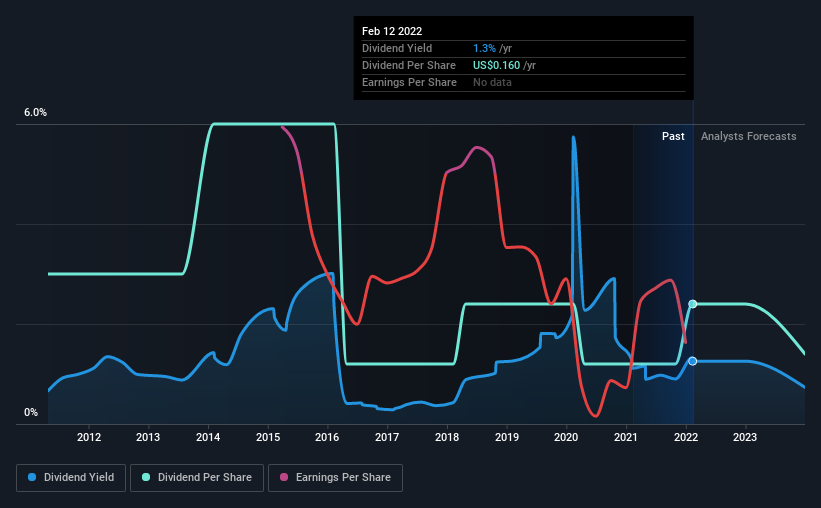This screenshot has height=508, width=821.
Task: Toggle the Earnings Per Share legend button
Action: click(335, 478)
